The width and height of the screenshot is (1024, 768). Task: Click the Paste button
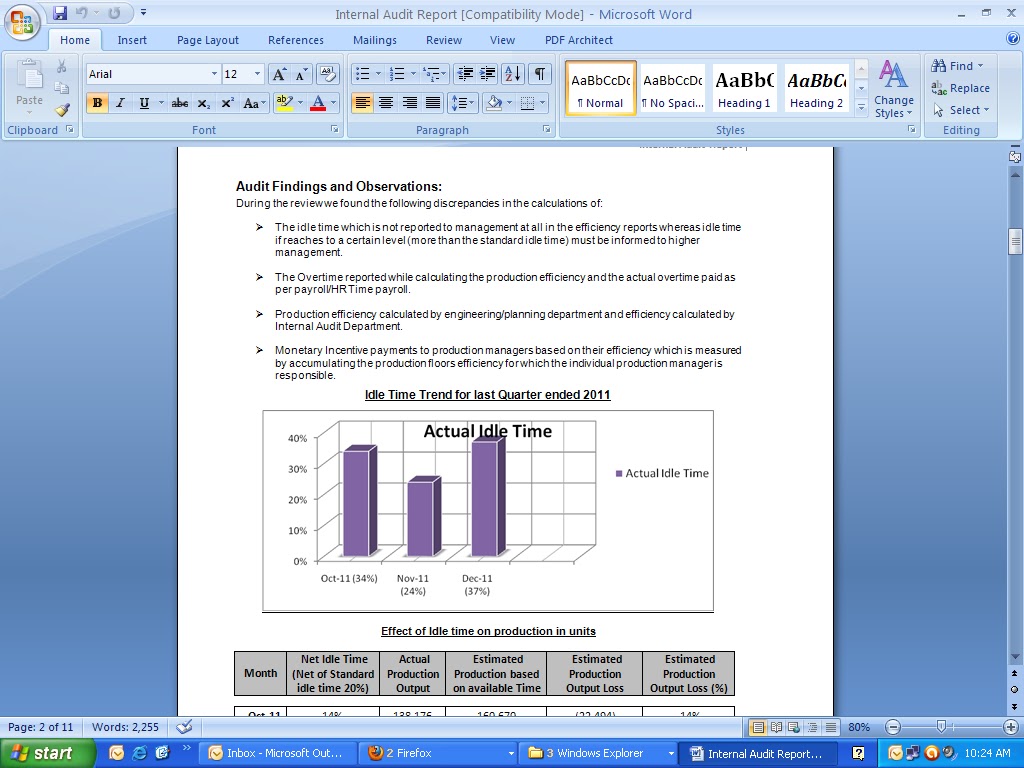click(x=29, y=89)
